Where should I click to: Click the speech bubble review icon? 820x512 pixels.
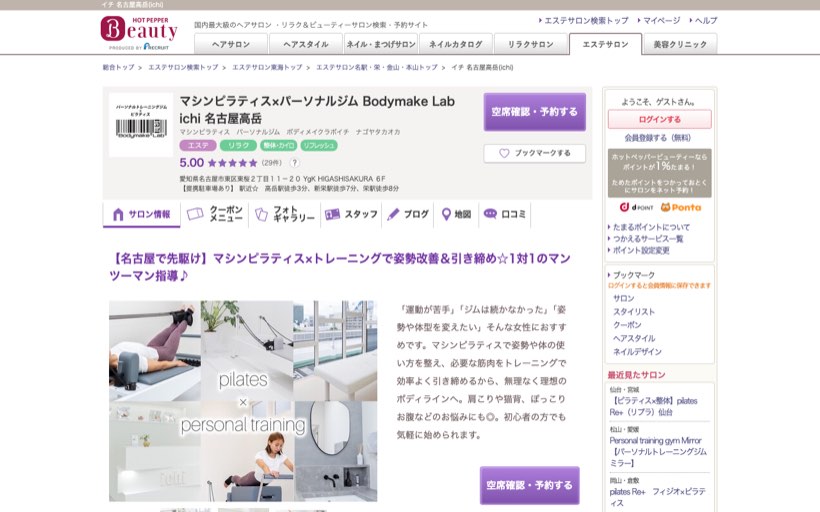click(490, 214)
